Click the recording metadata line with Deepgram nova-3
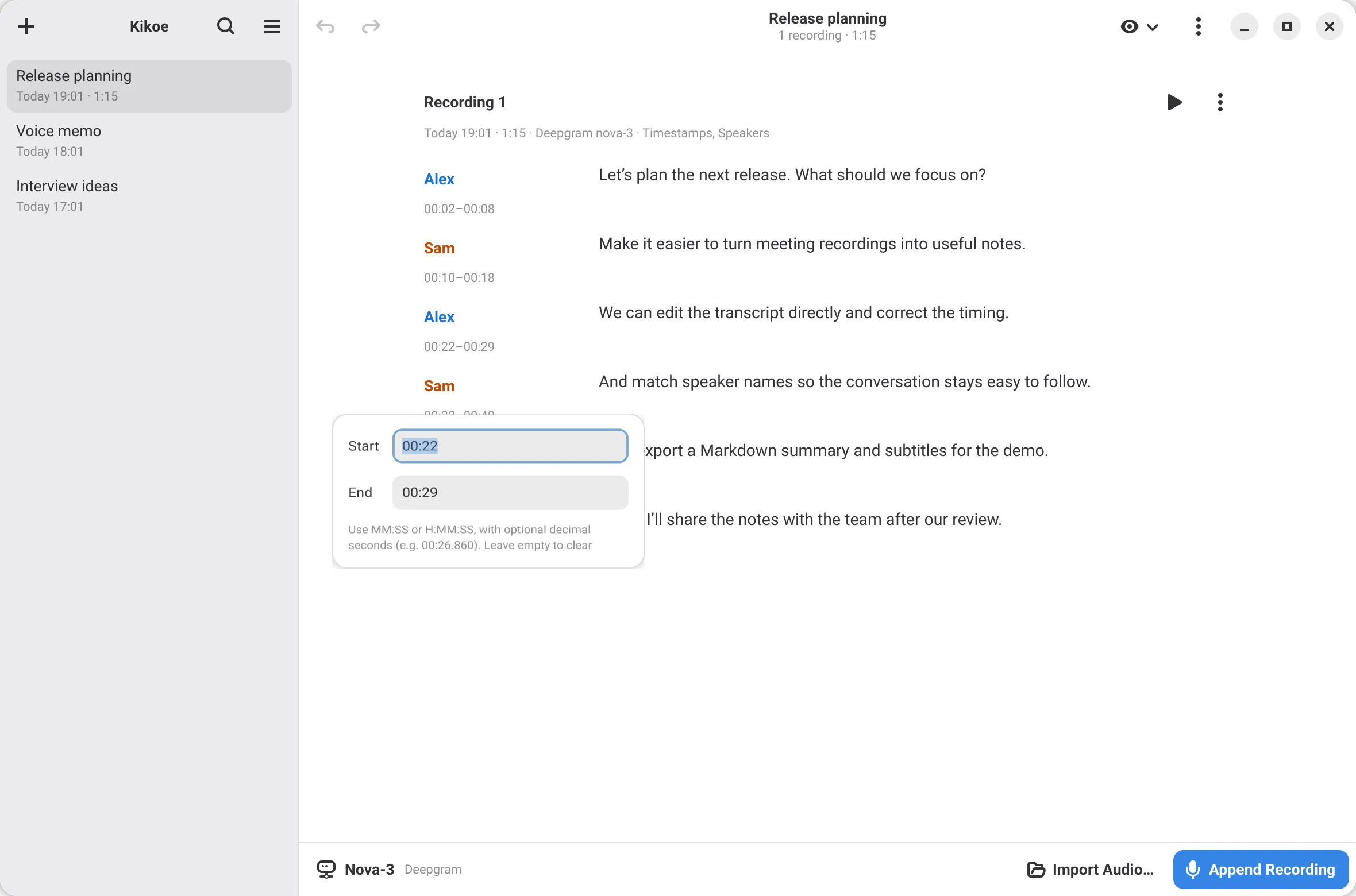1356x896 pixels. (x=596, y=133)
